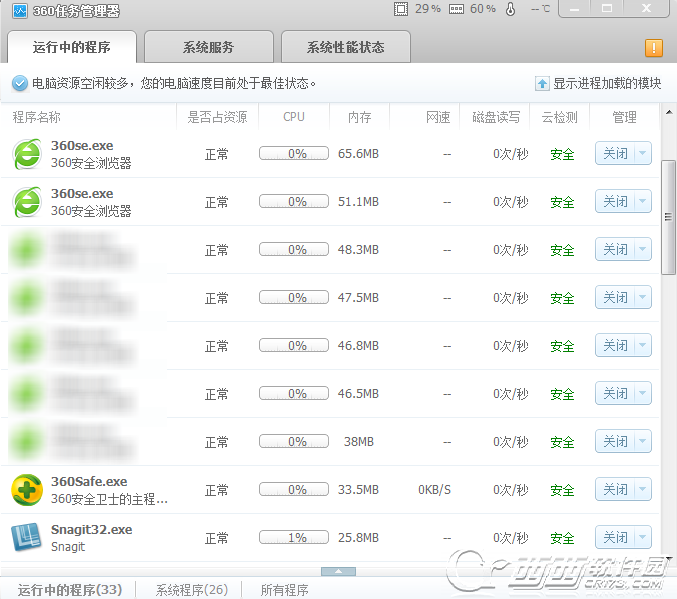
Task: Click 关闭 for the 47.5MB process
Action: coord(615,297)
